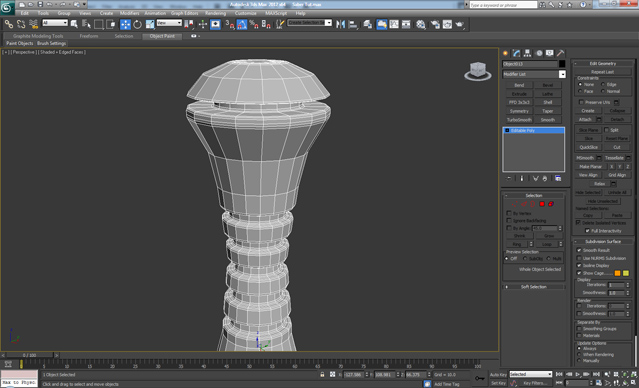Click the orange Show Cage color swatch
Screen dimensions: 639x388
point(617,273)
